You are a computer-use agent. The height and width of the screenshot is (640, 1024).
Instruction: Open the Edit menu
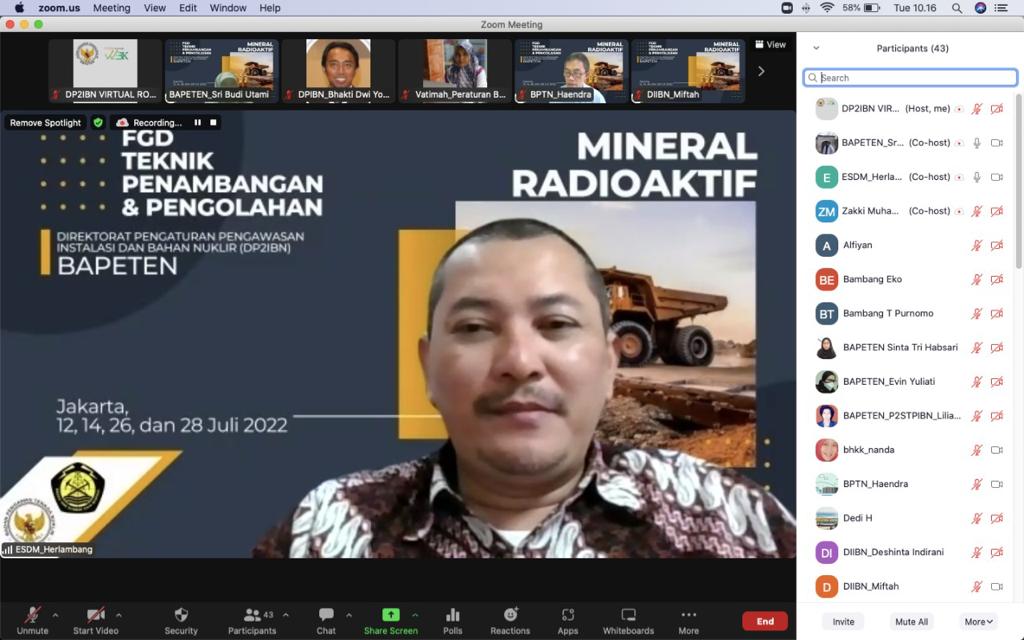188,8
